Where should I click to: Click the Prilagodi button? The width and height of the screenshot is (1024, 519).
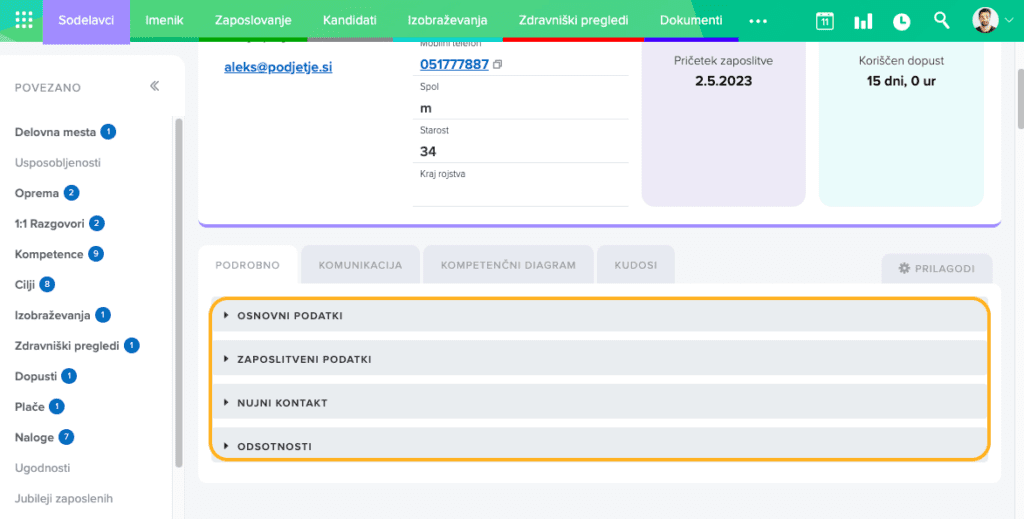(x=936, y=269)
